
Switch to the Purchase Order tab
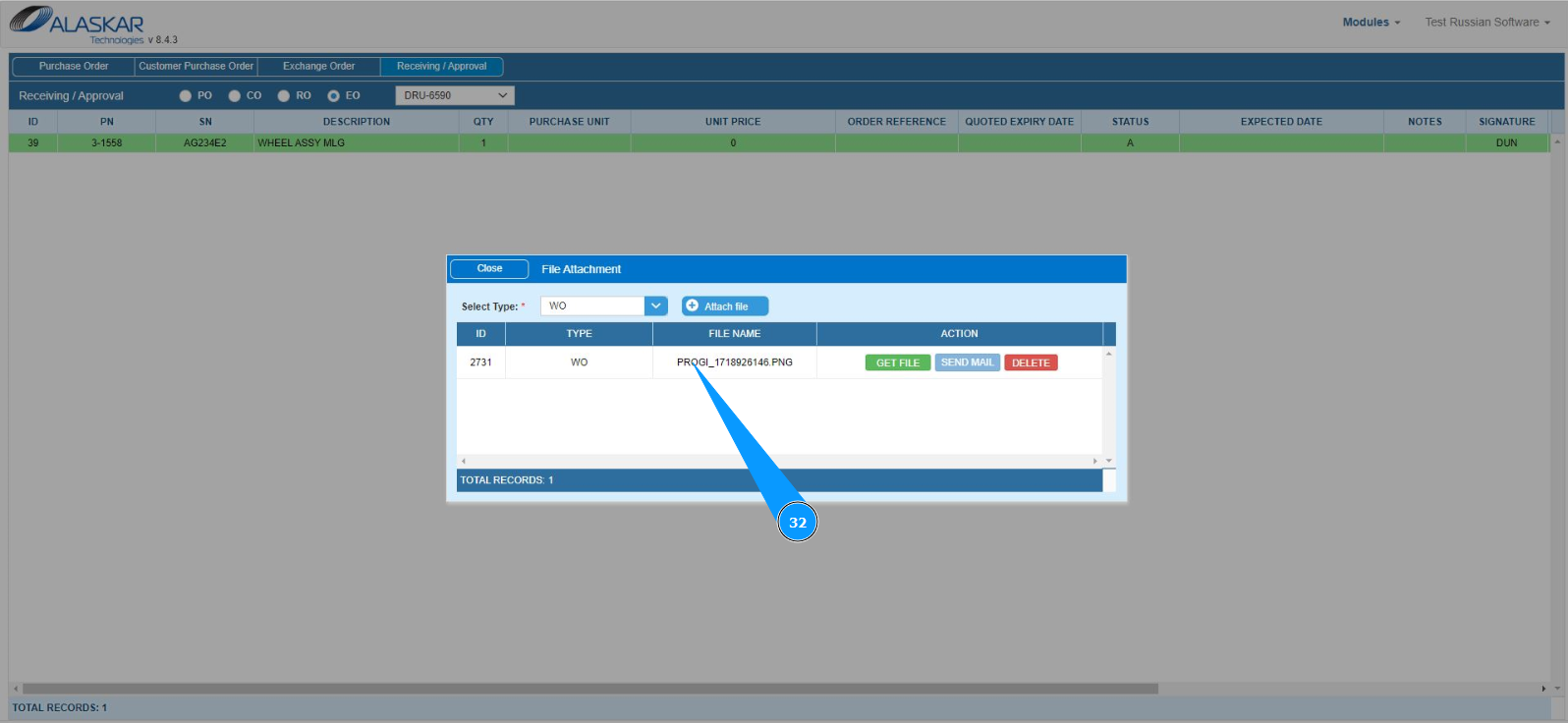point(74,66)
